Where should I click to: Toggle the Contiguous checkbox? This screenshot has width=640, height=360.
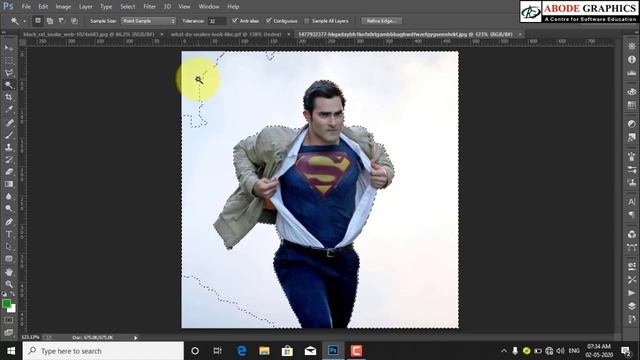[269, 20]
